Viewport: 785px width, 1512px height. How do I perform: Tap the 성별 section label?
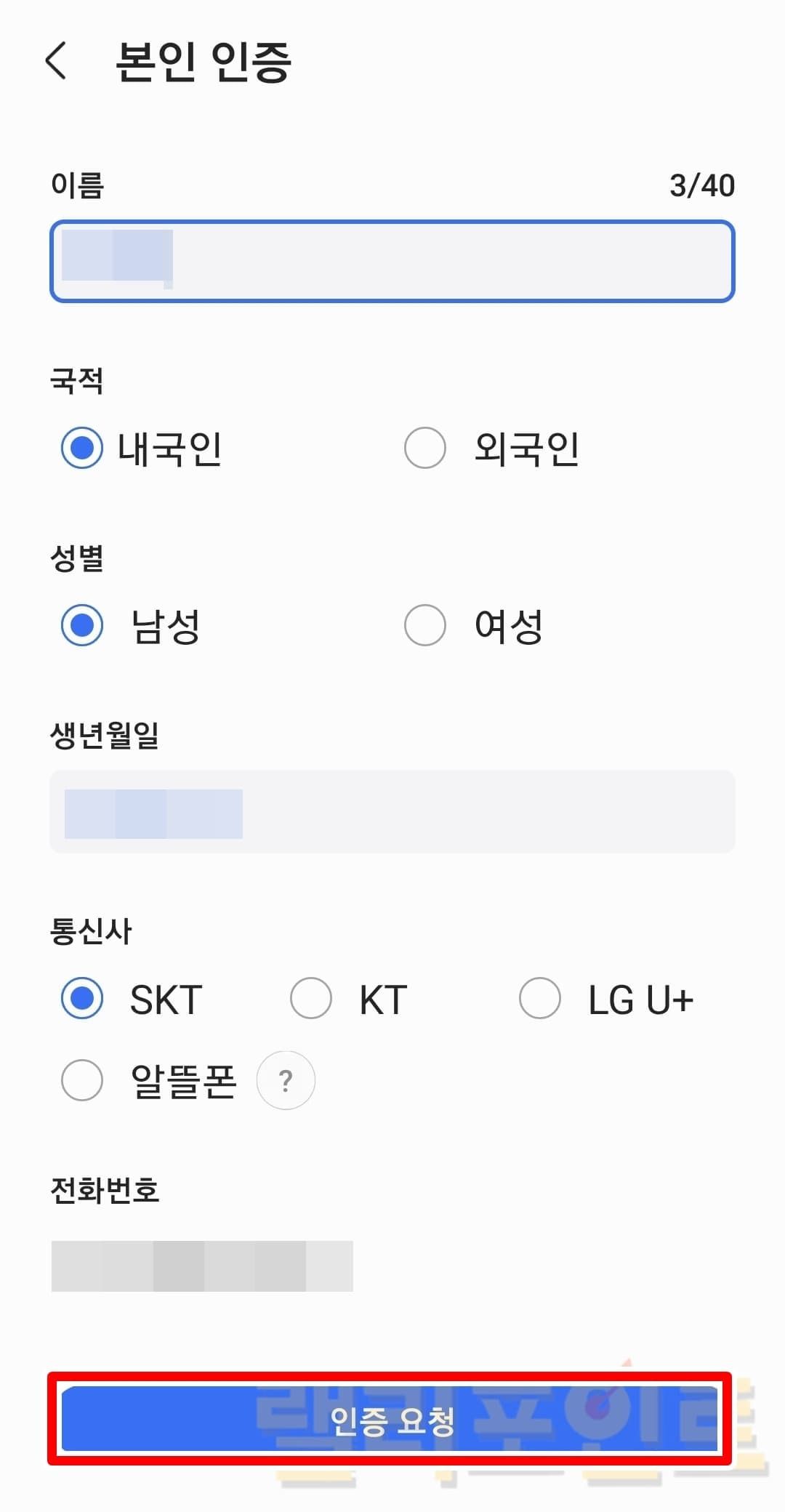[x=77, y=558]
